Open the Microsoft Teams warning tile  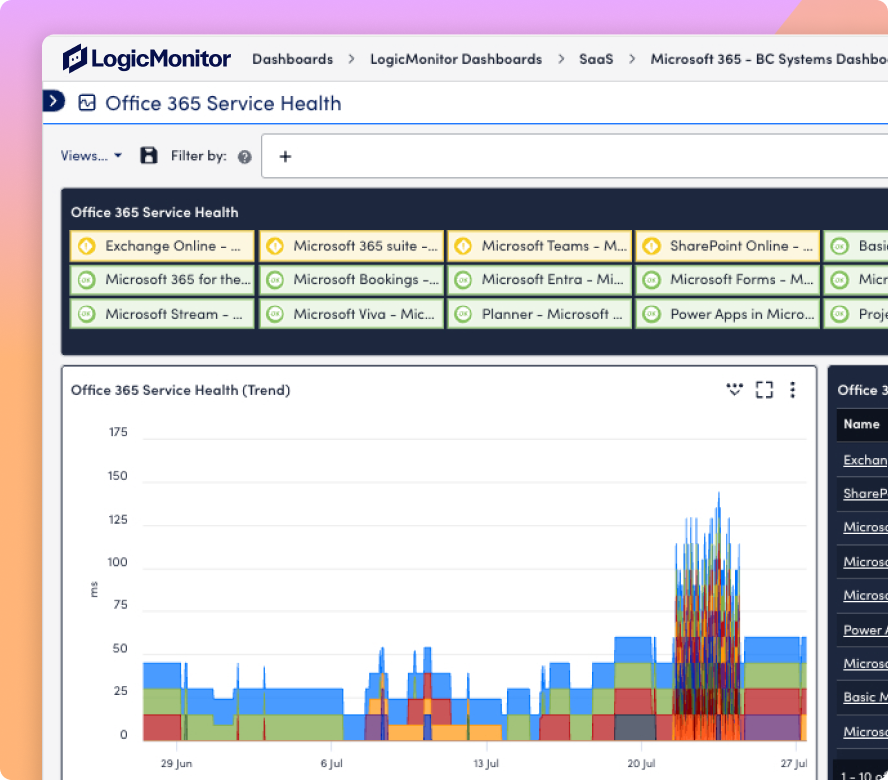[x=539, y=246]
